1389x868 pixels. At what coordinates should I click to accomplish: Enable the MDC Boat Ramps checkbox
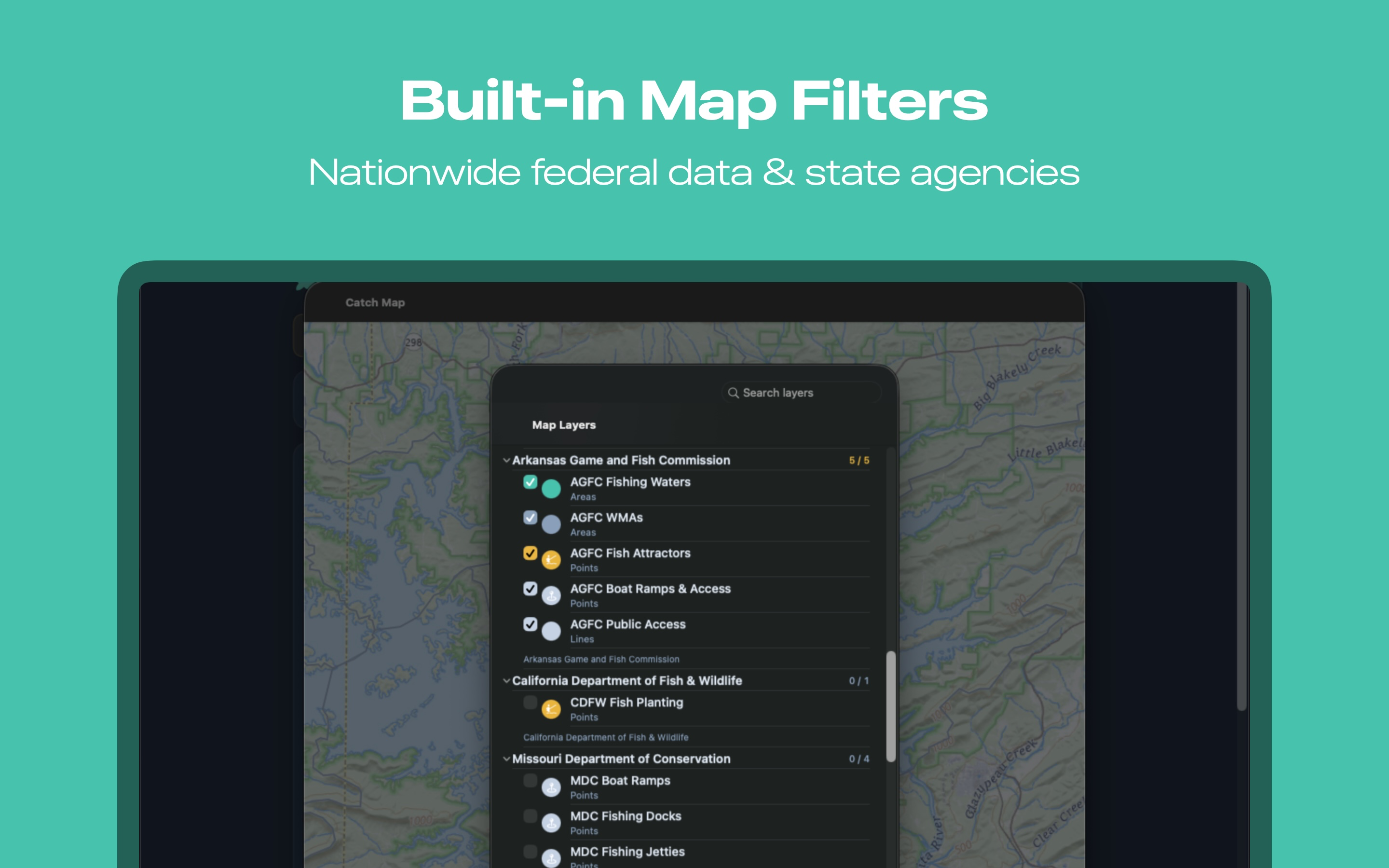click(531, 780)
